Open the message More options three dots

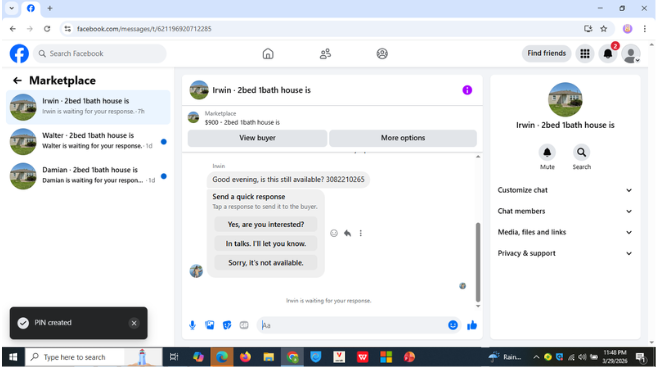(361, 233)
